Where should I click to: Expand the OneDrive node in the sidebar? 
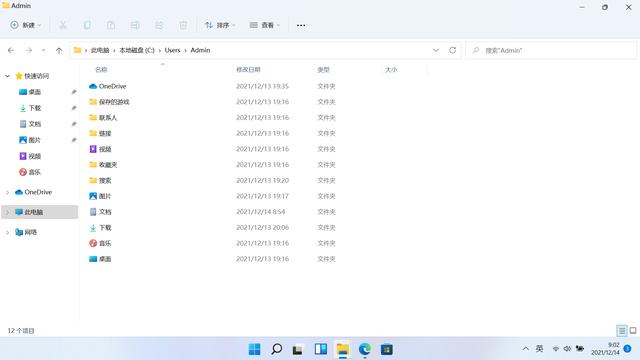(x=7, y=192)
